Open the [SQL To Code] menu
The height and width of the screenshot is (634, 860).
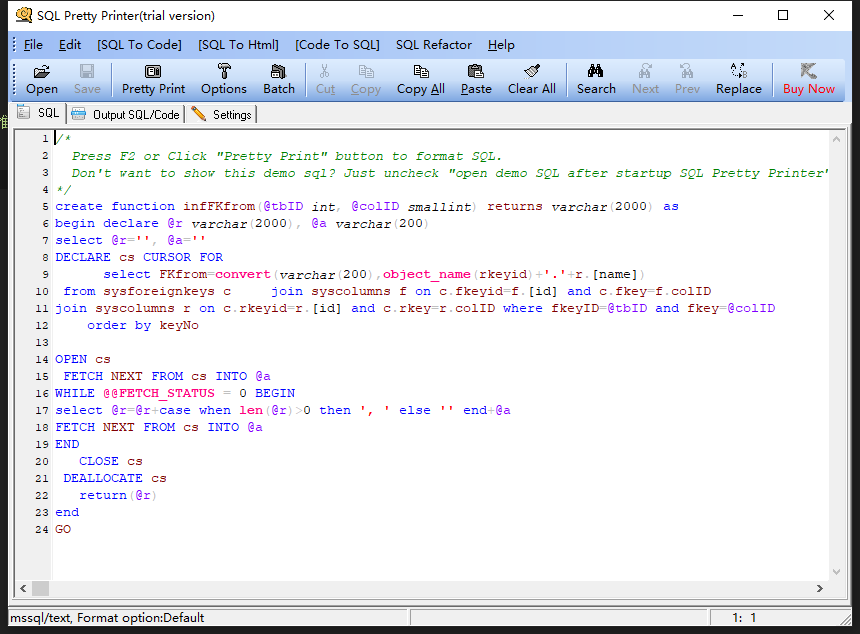[139, 45]
